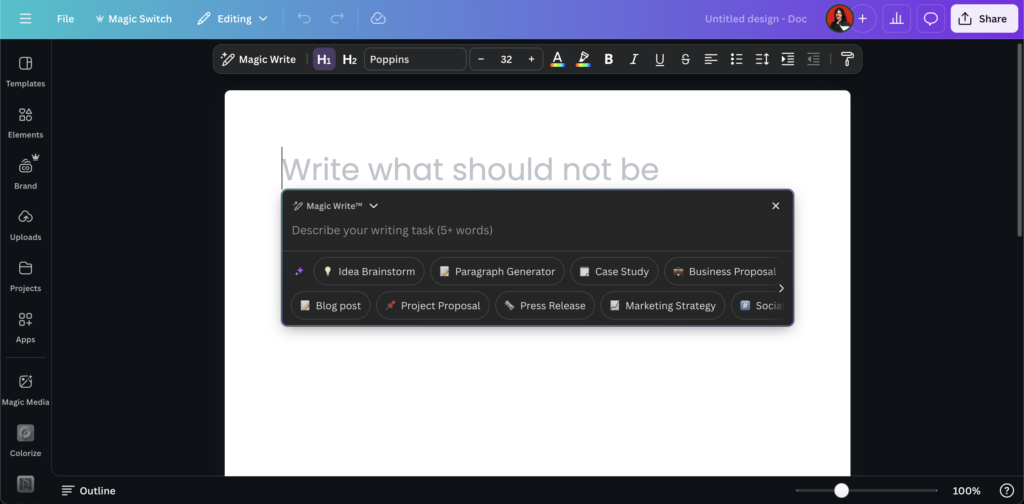
Task: Open the line spacing options
Action: (x=762, y=59)
